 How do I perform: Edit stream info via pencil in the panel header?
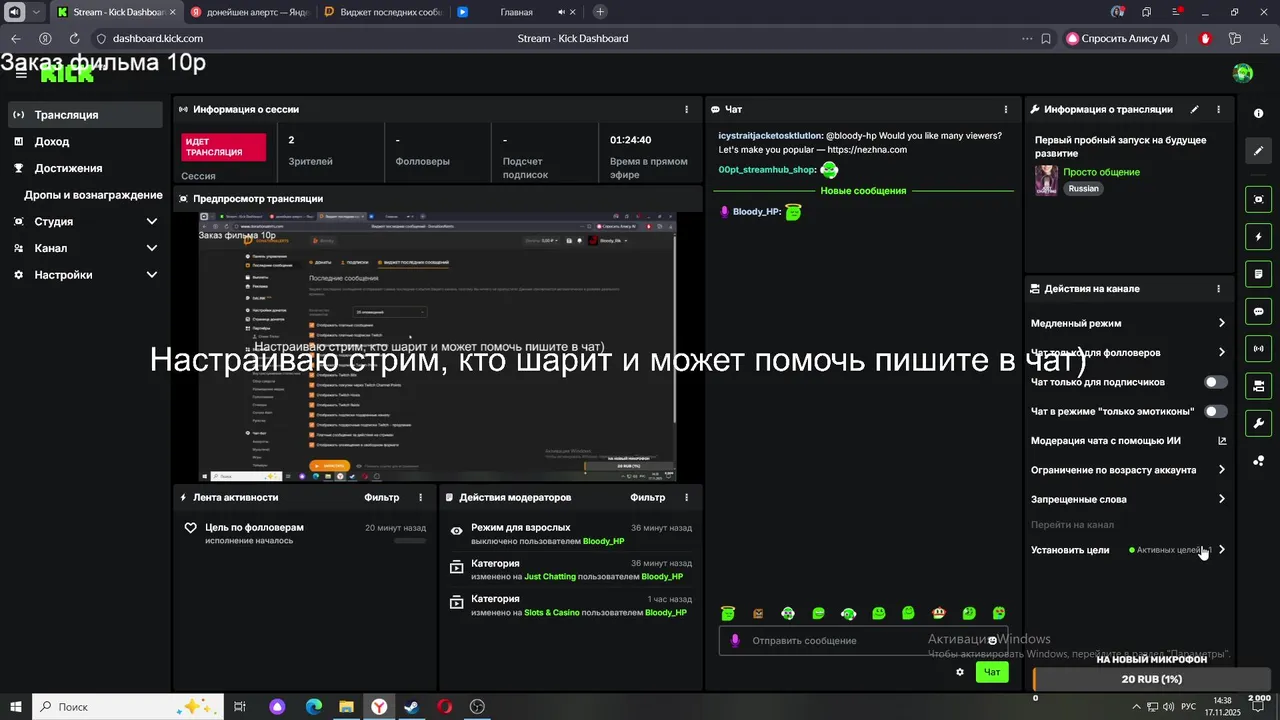(x=1194, y=109)
